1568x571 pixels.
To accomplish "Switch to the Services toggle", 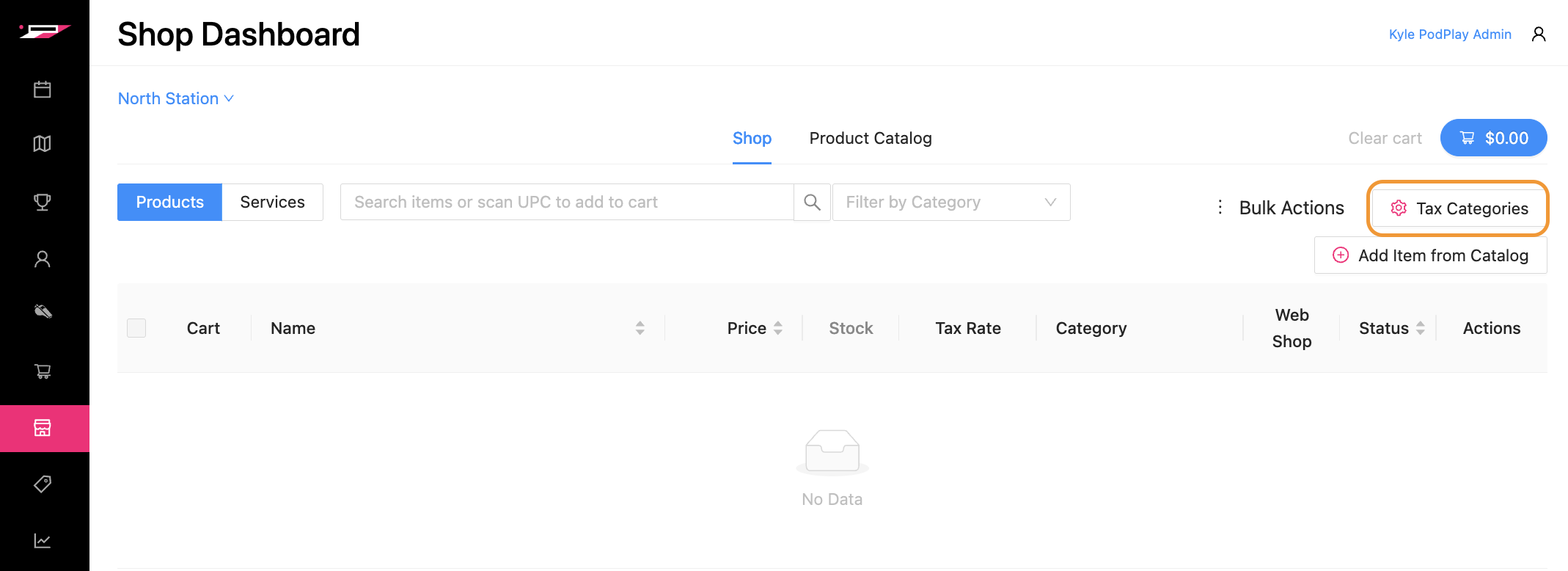I will pos(272,202).
